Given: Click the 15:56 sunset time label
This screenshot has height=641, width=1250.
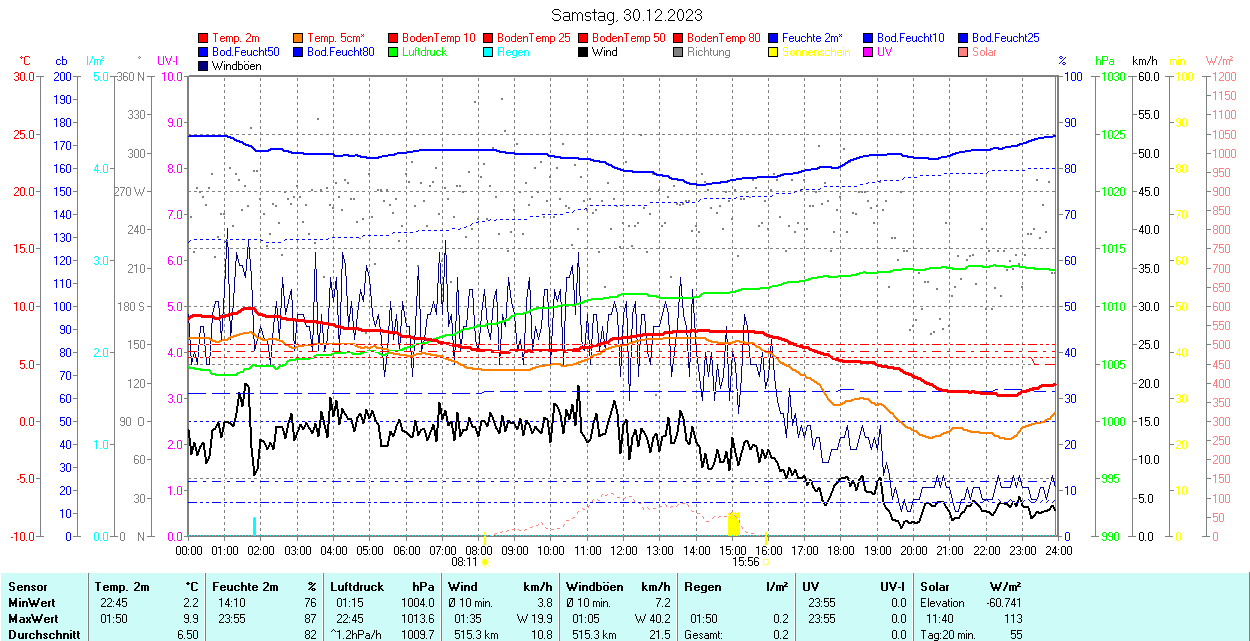Looking at the screenshot, I should [745, 561].
